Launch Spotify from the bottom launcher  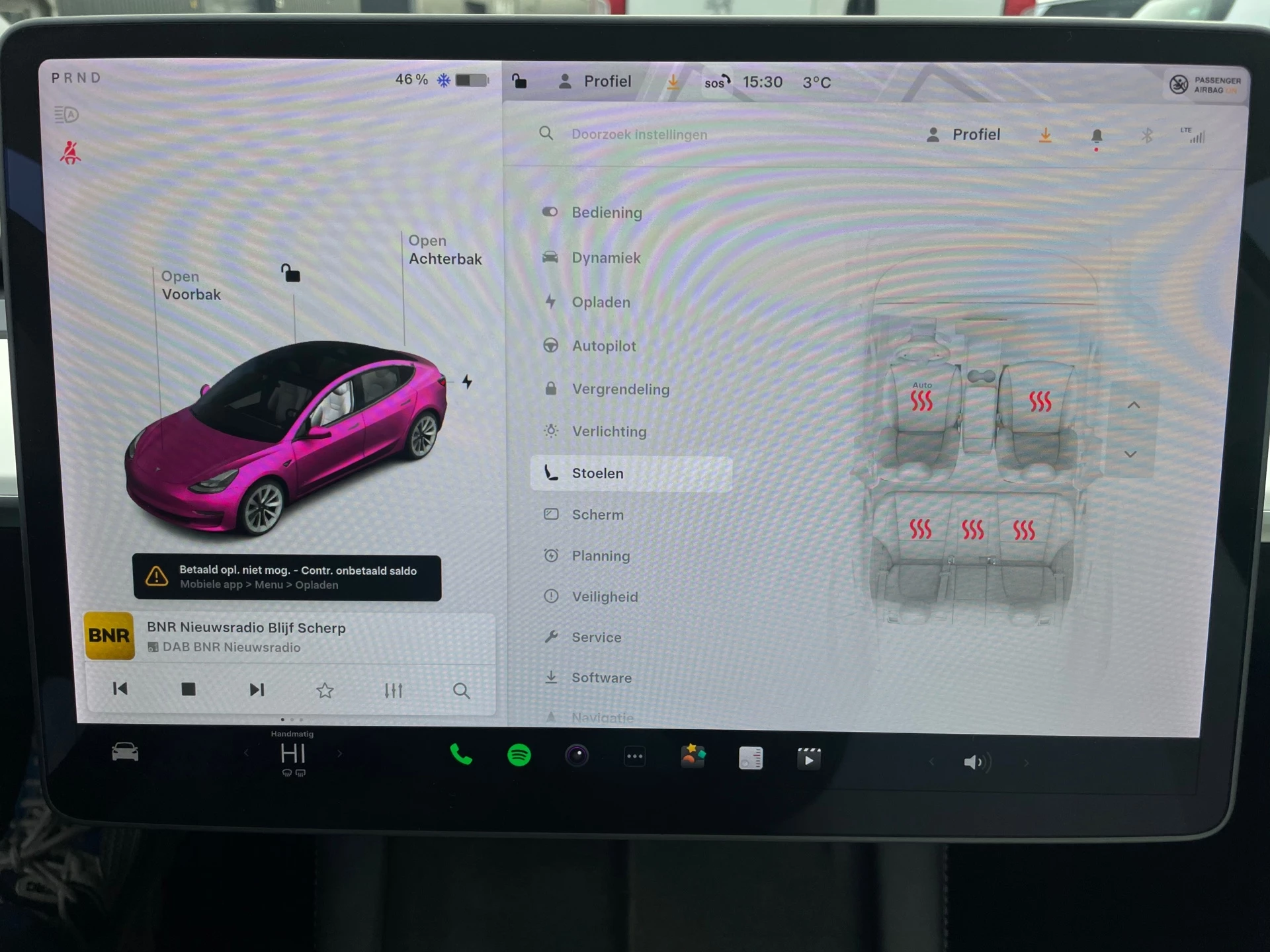[519, 755]
